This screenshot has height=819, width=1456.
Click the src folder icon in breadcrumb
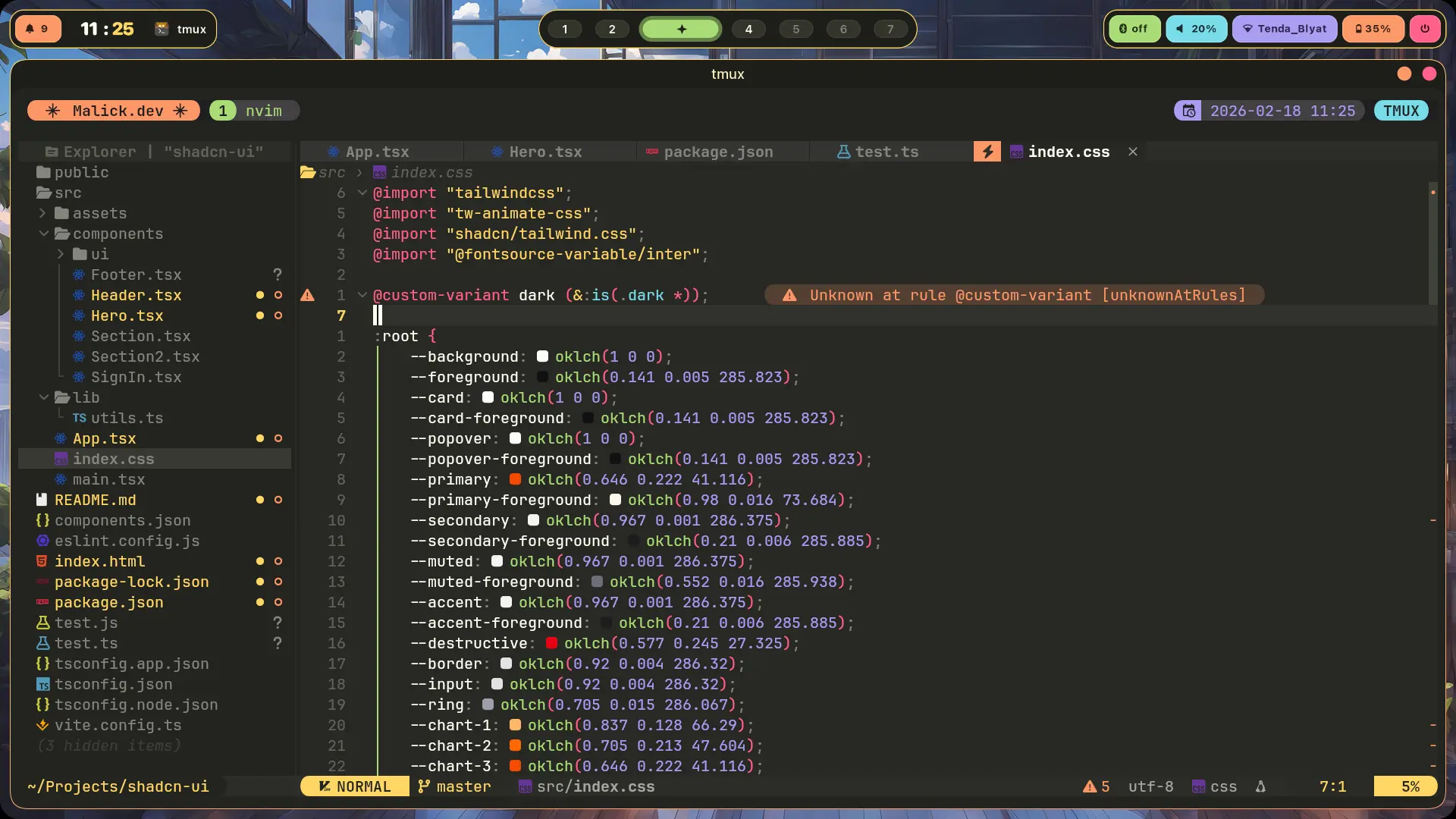[x=308, y=172]
